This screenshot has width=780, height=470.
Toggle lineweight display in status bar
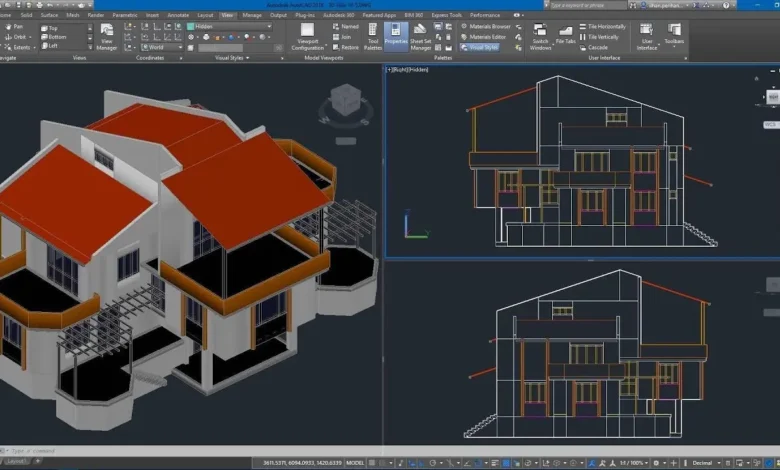click(x=495, y=463)
